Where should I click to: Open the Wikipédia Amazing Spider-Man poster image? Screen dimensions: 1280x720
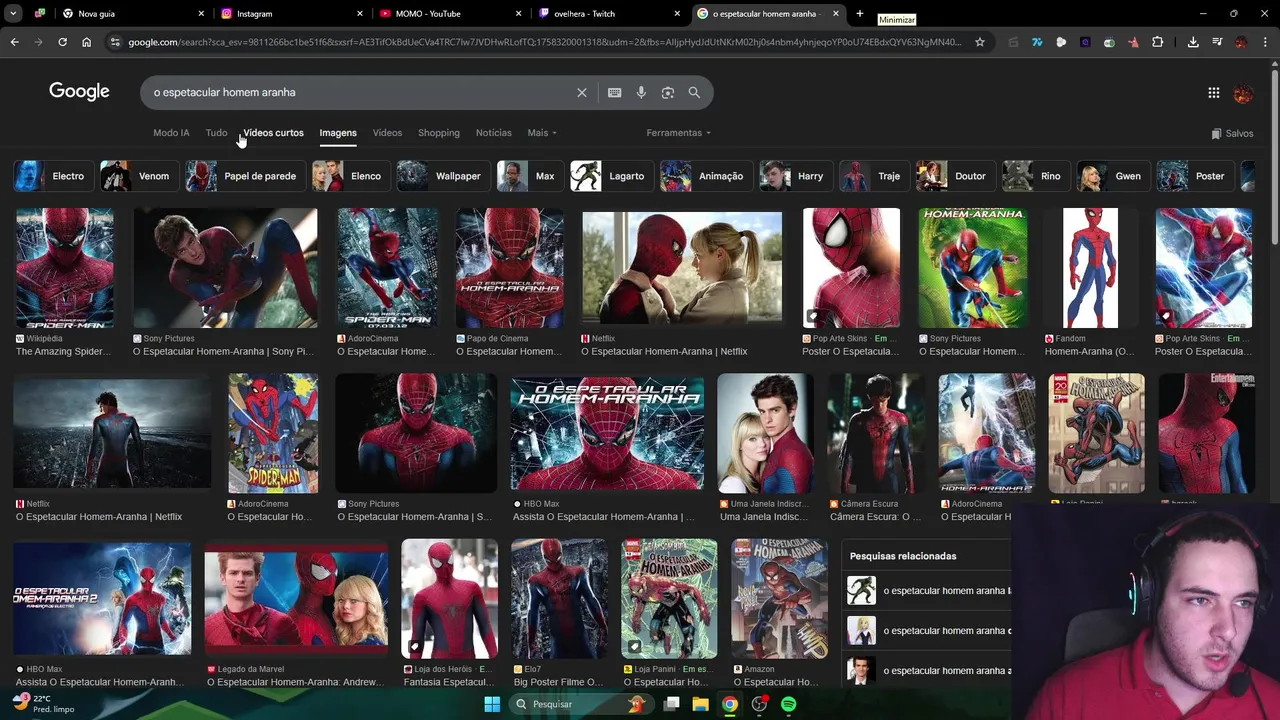(x=65, y=268)
